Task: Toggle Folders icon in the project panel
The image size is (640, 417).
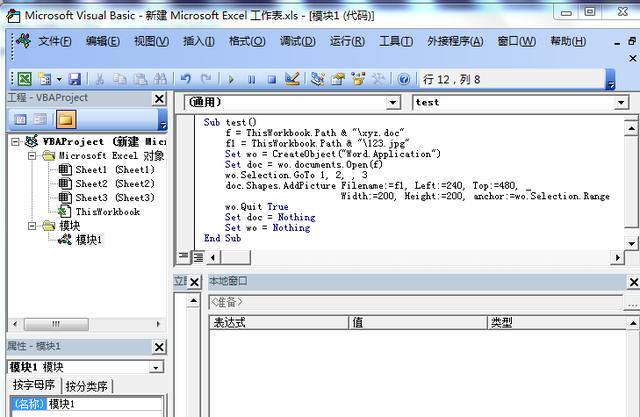Action: 66,120
